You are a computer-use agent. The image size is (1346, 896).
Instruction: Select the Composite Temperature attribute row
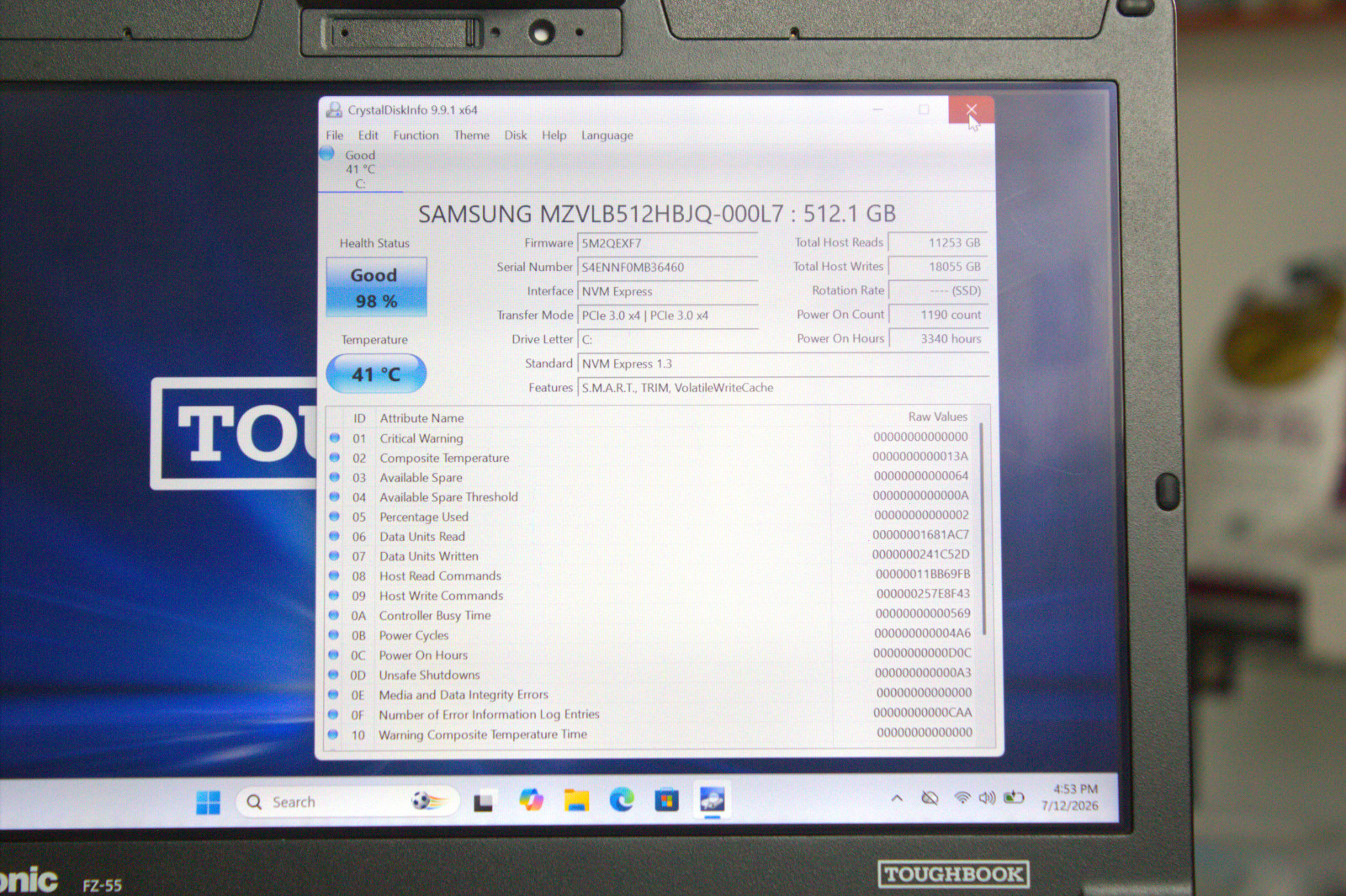point(651,458)
